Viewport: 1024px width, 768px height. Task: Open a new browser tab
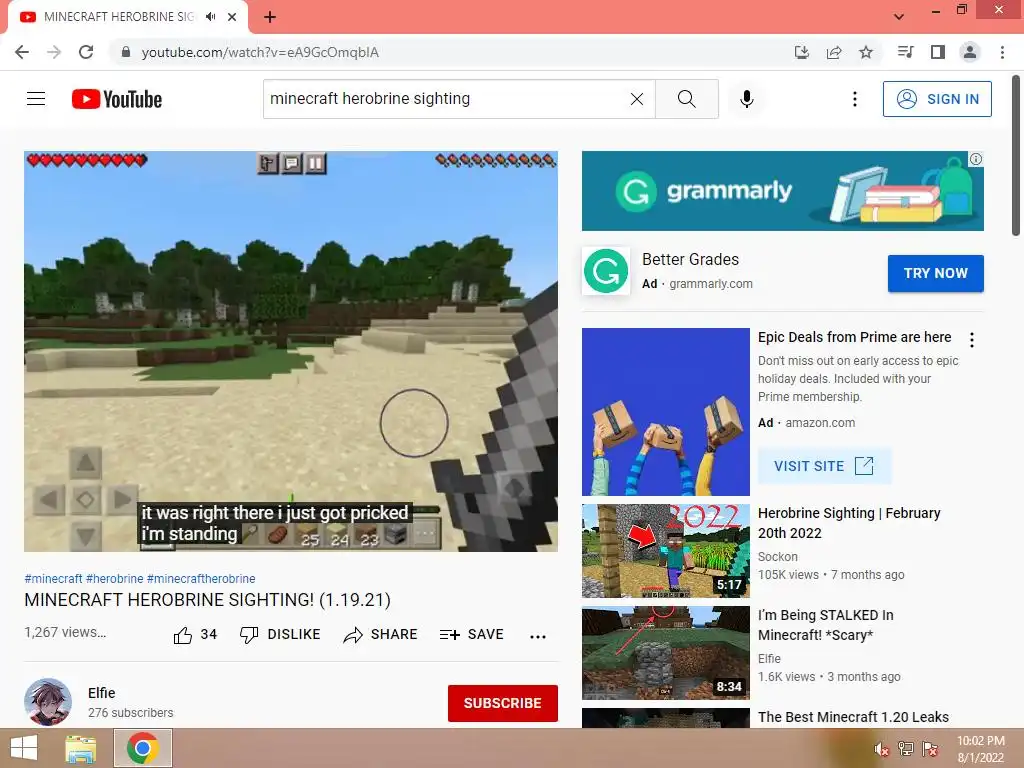click(x=270, y=17)
